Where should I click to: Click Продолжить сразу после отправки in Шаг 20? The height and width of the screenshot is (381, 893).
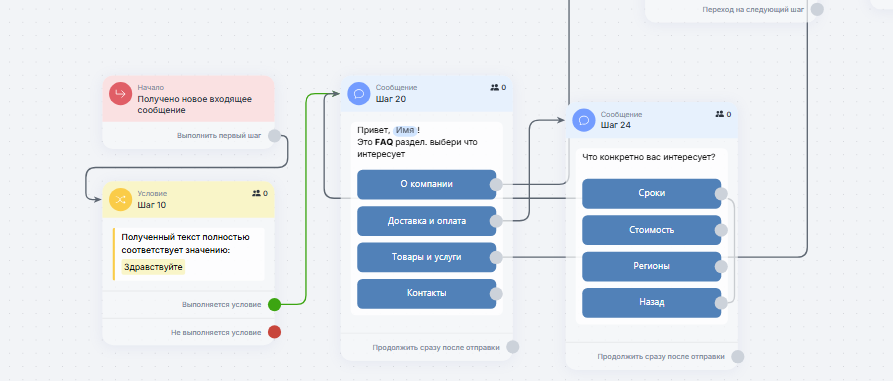(436, 347)
